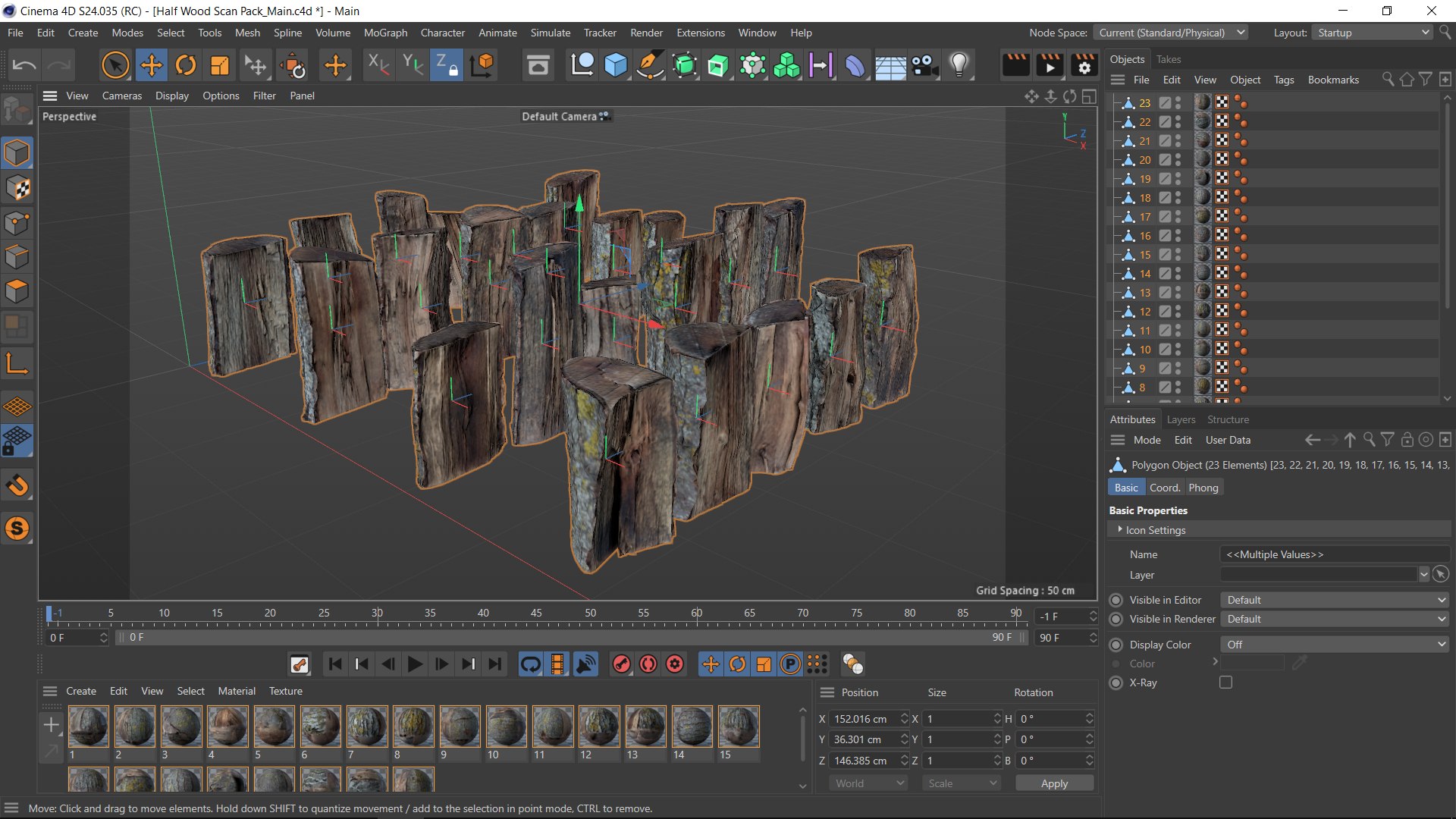The width and height of the screenshot is (1456, 819).
Task: Click Record Active Objects button
Action: (621, 664)
